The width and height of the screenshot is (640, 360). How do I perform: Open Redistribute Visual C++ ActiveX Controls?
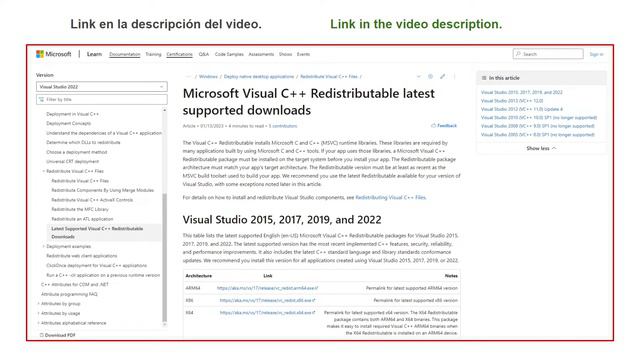click(92, 200)
